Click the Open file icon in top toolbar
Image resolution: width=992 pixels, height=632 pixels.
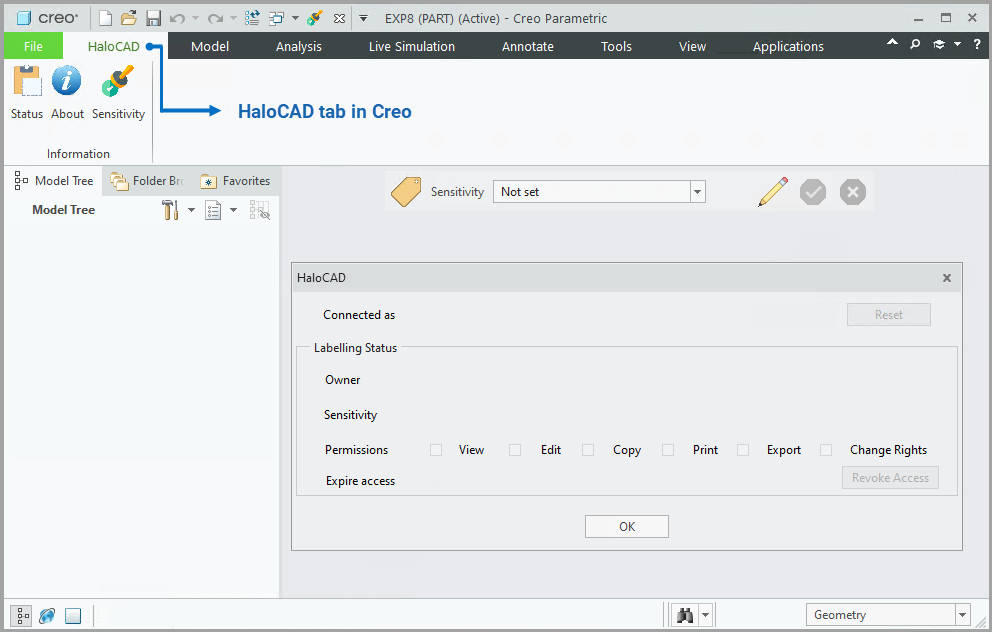click(128, 17)
